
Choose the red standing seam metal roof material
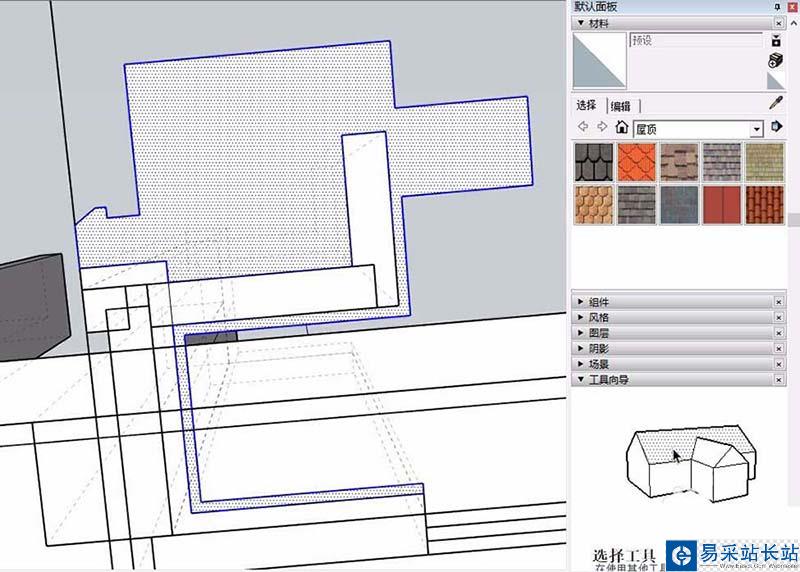click(x=721, y=205)
